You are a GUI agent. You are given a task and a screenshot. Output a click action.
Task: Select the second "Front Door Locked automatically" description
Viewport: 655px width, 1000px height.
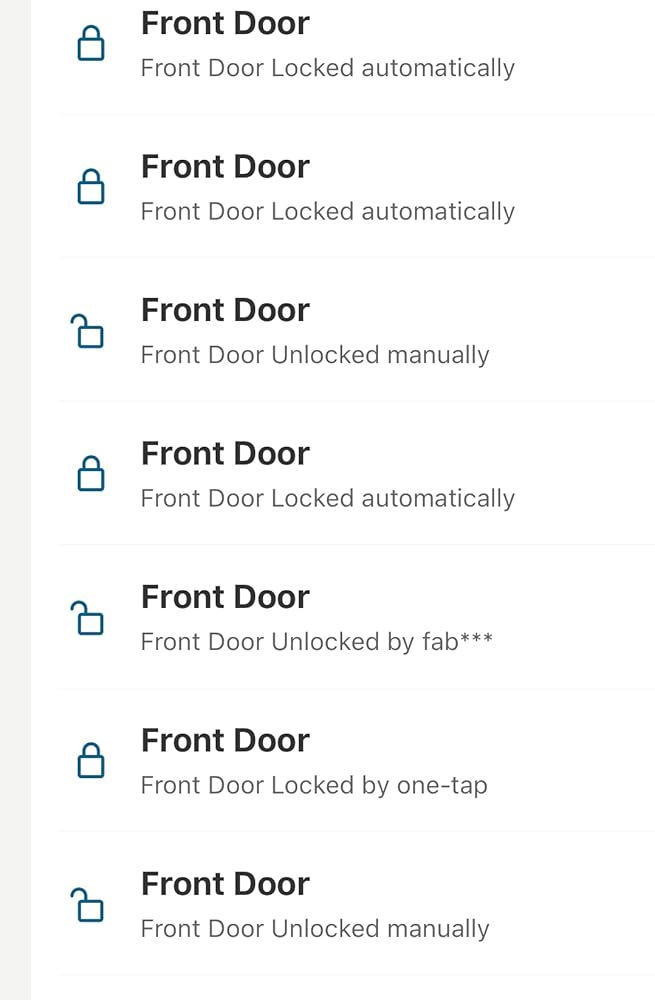[x=327, y=211]
